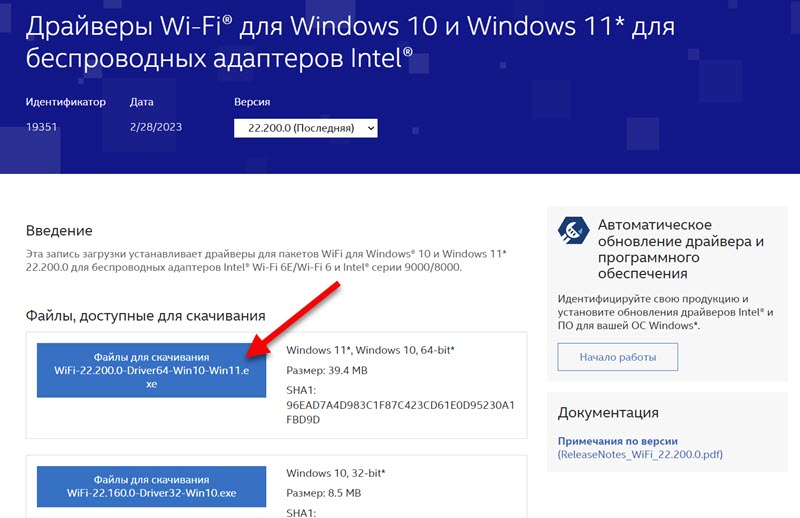Viewport: 800px width, 518px height.
Task: Open the version 22.200.0 dropdown
Action: (305, 128)
